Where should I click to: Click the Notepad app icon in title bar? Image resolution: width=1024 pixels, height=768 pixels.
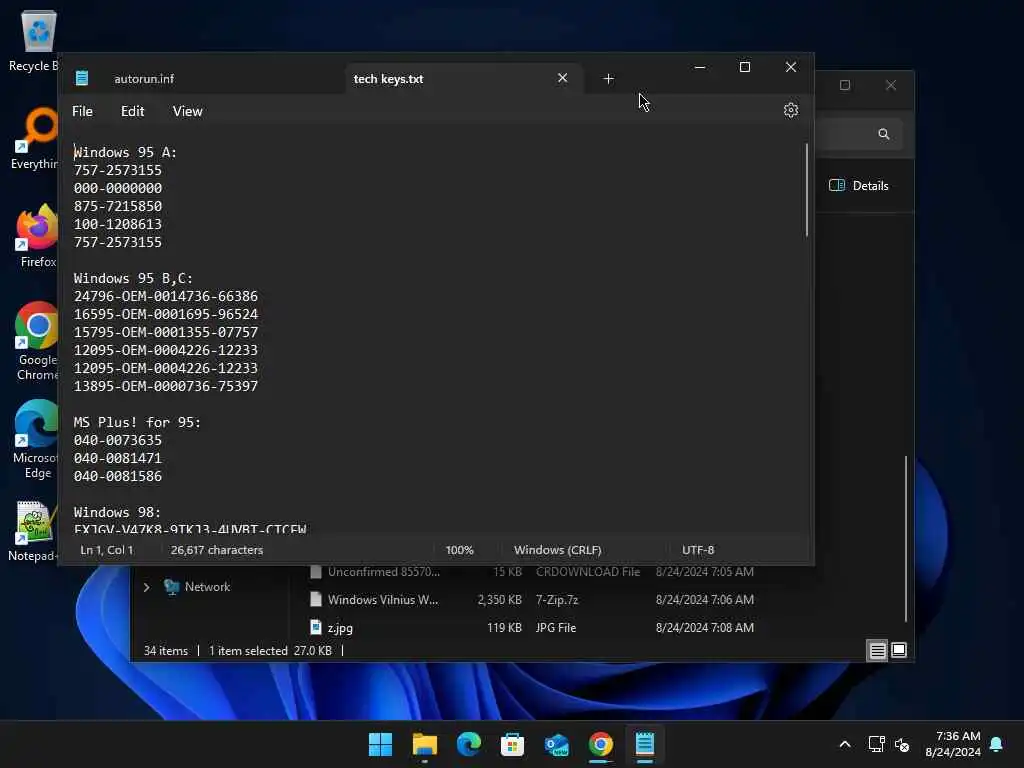[82, 78]
